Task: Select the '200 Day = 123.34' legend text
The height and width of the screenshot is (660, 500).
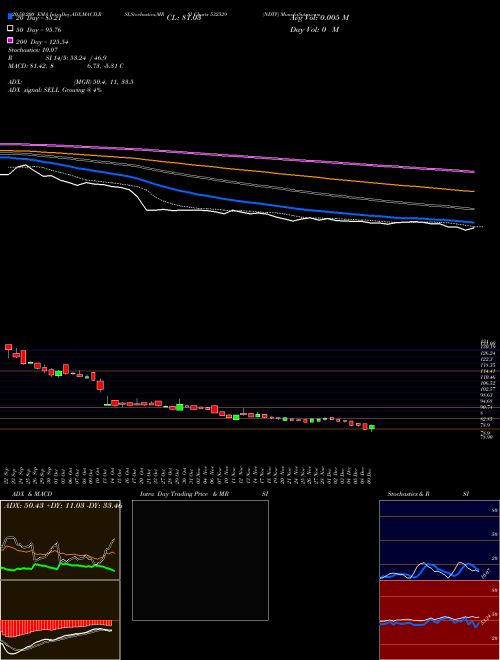Action: point(42,42)
